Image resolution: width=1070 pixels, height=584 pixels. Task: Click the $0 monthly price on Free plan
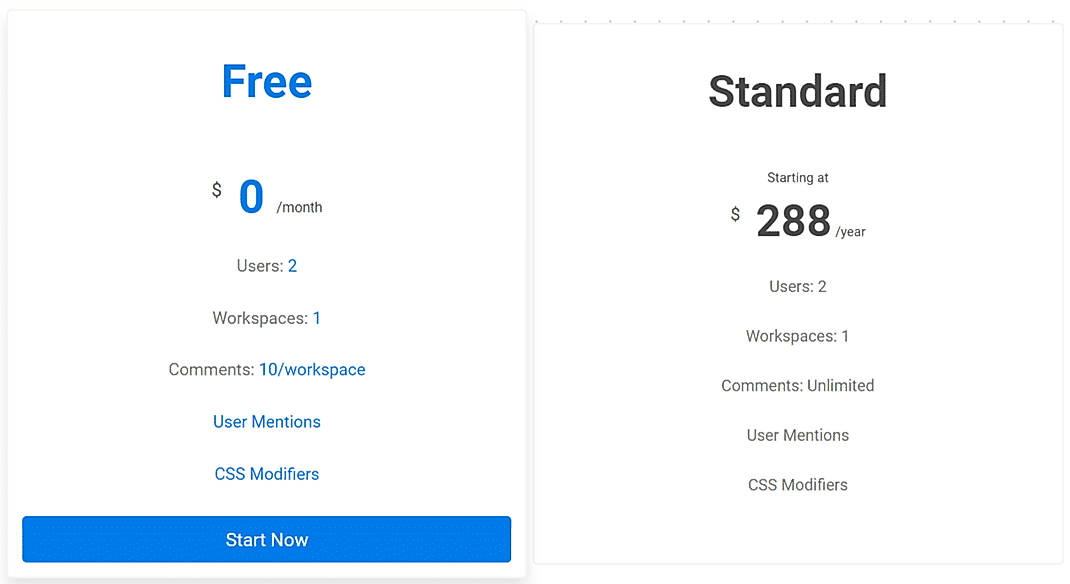[x=251, y=196]
